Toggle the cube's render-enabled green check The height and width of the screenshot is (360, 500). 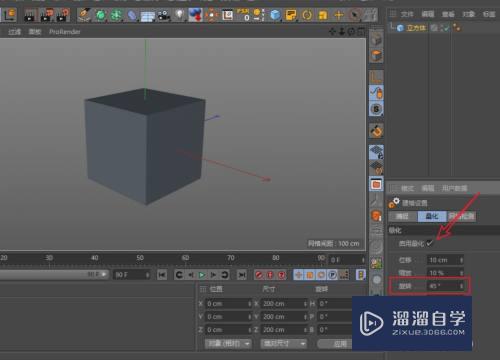coord(445,28)
